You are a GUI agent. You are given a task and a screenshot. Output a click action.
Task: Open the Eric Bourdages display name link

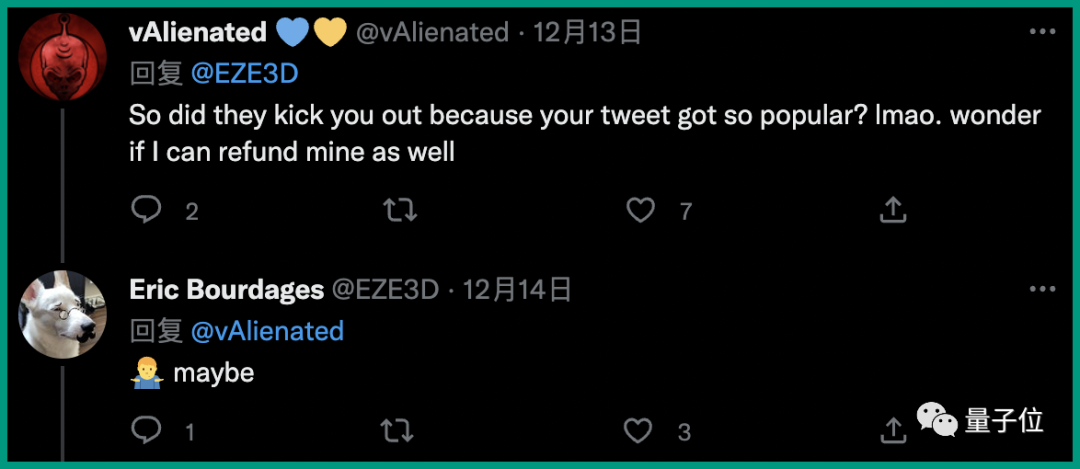point(227,290)
